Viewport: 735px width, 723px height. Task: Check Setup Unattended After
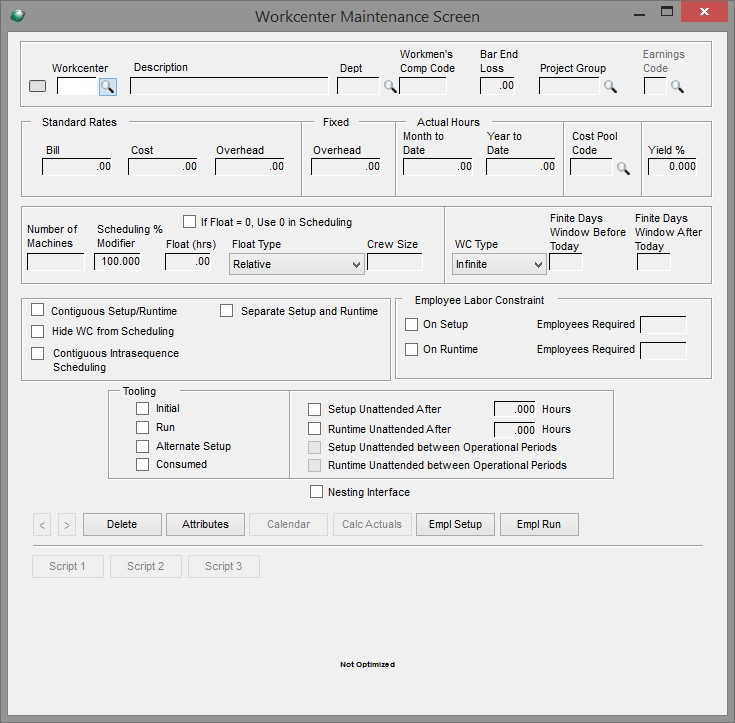coord(315,409)
